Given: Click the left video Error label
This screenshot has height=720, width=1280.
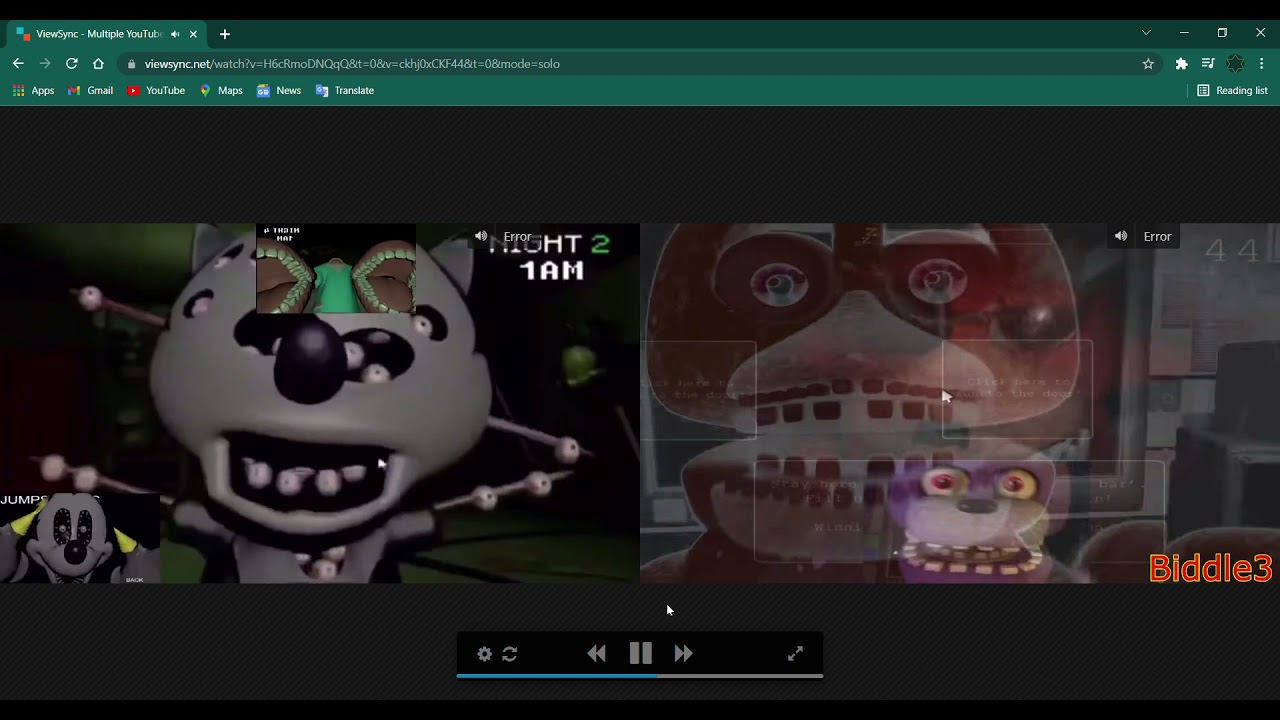Looking at the screenshot, I should pyautogui.click(x=517, y=237).
